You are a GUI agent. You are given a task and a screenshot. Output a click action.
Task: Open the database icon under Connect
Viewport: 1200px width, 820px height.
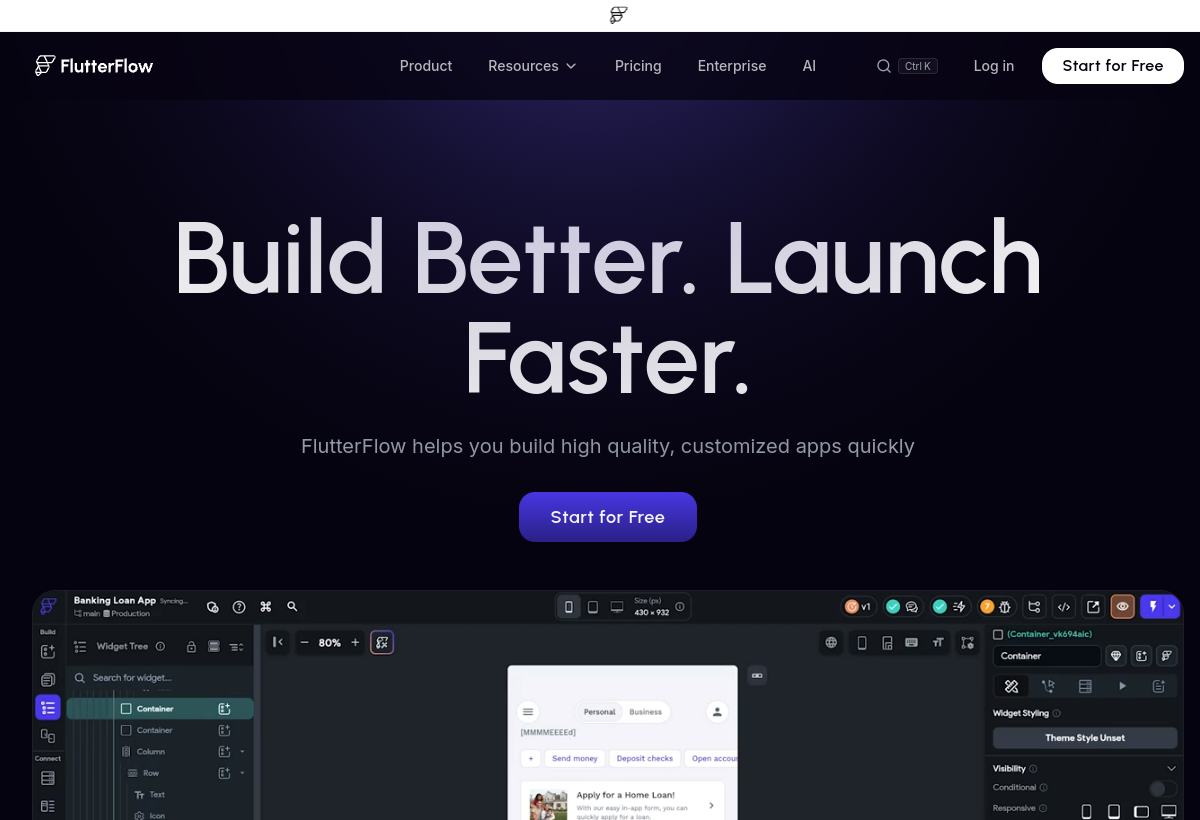pos(48,778)
